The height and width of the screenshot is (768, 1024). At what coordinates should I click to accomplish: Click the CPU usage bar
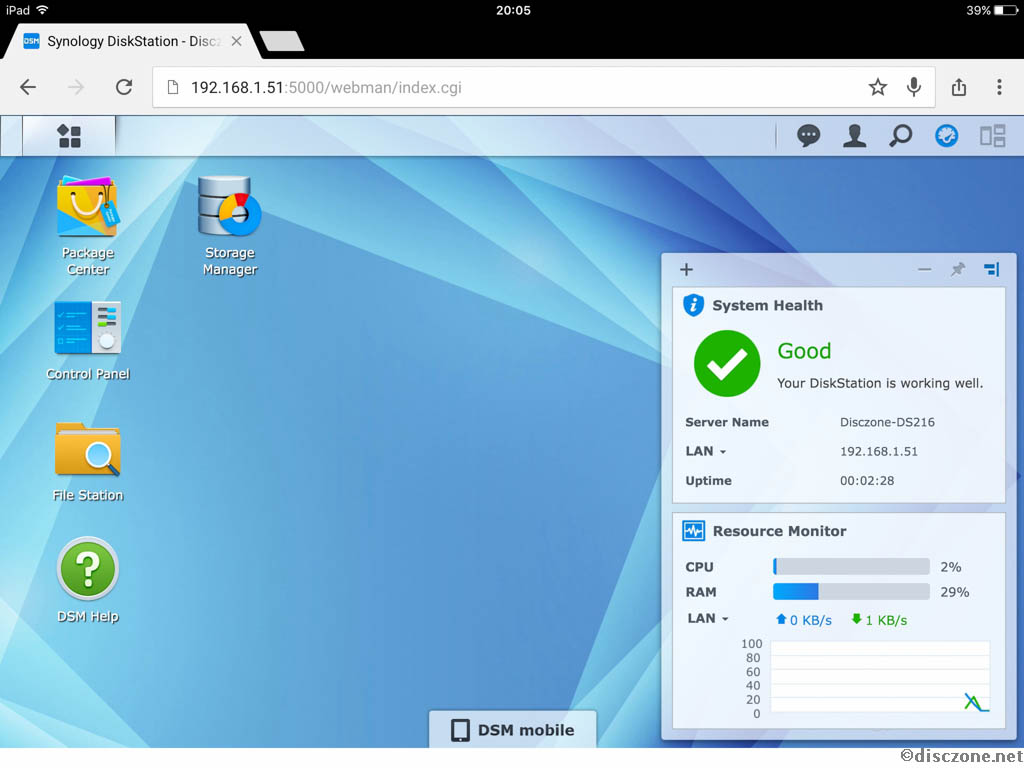pos(851,566)
